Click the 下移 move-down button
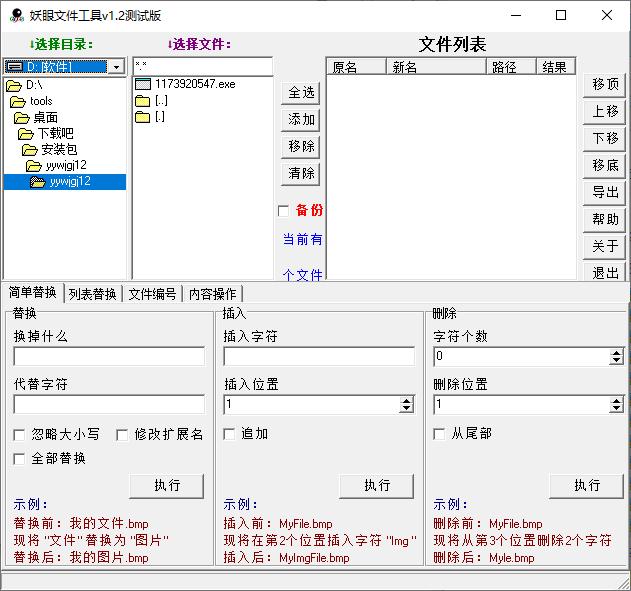Viewport: 631px width, 591px height. [604, 139]
